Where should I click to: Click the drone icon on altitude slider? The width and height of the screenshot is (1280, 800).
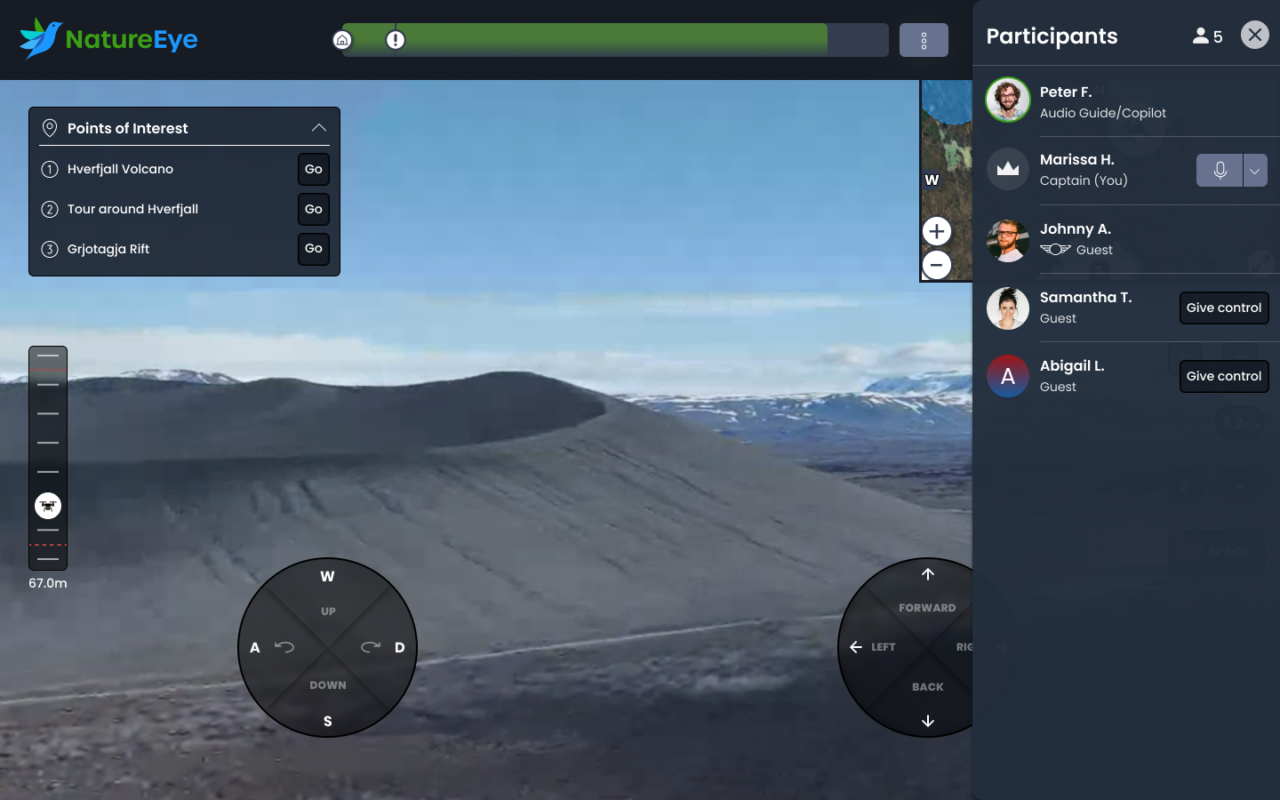point(48,505)
